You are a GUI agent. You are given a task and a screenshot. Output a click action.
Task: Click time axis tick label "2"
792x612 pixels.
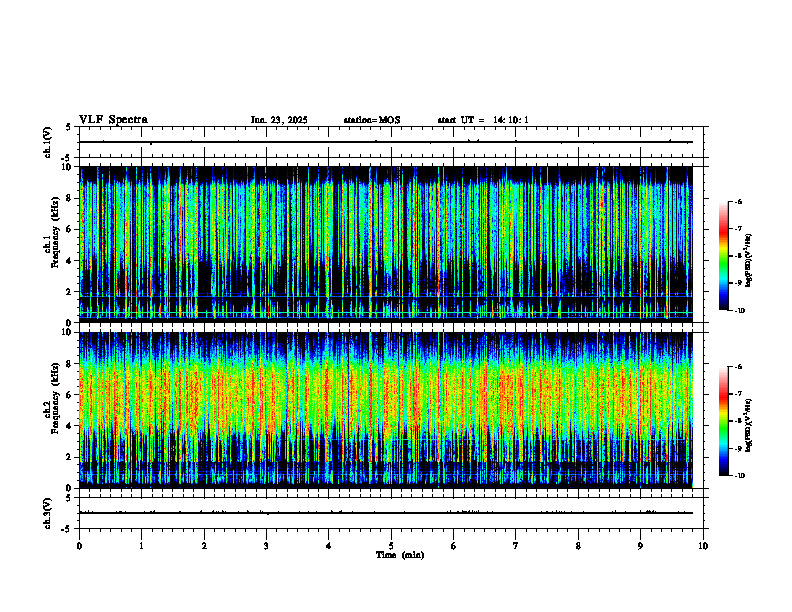tap(204, 546)
